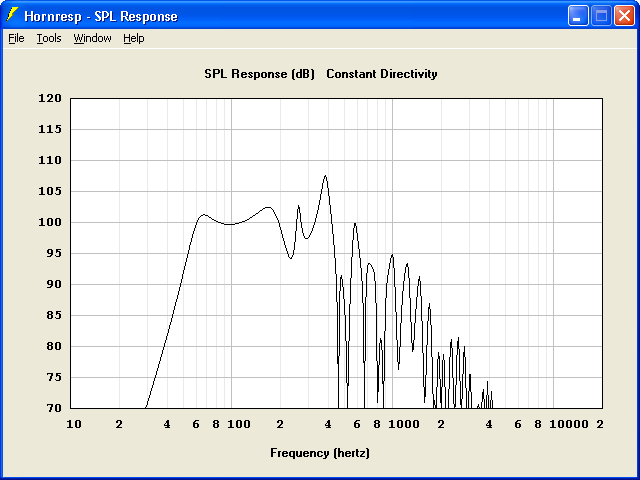Click the 90 dB axis label

(x=54, y=284)
